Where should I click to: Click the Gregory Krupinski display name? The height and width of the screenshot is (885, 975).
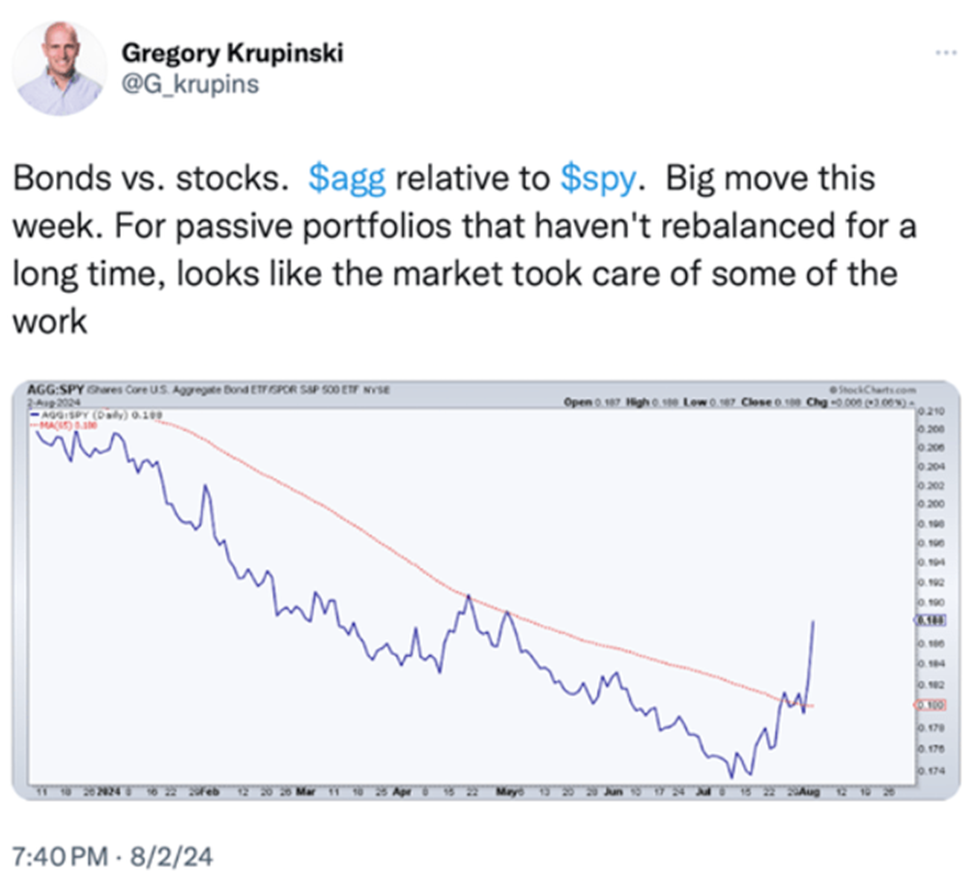[x=232, y=53]
